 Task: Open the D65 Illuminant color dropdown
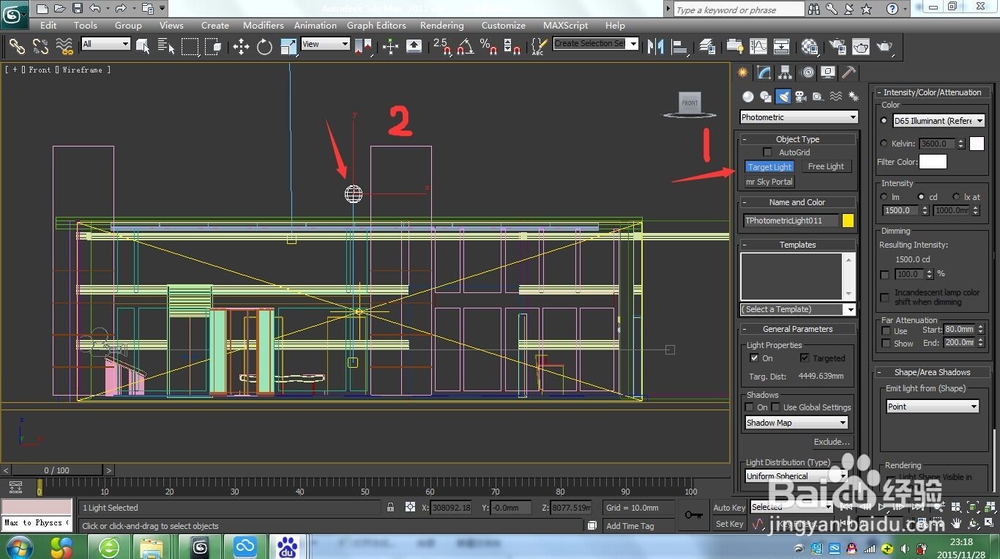[x=938, y=120]
